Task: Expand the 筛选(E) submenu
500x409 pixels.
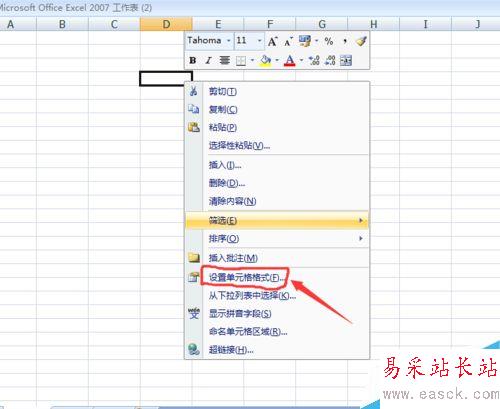Action: click(x=277, y=220)
